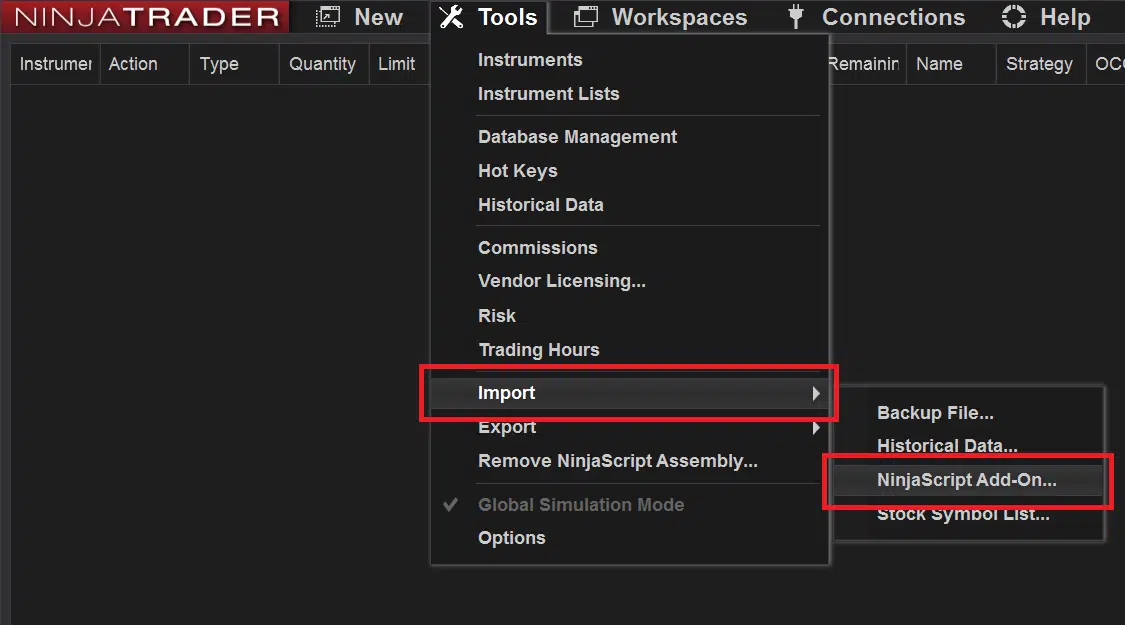The height and width of the screenshot is (625, 1125).
Task: Sort by Instrument column header
Action: pyautogui.click(x=55, y=64)
